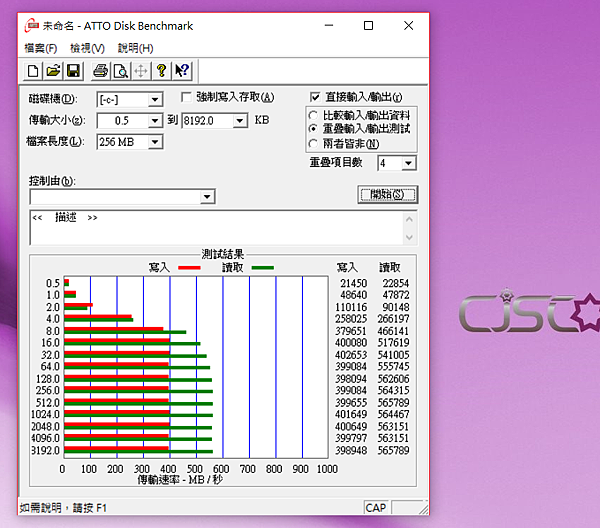Click the Print Preview magnifier icon
600x528 pixels.
pyautogui.click(x=121, y=71)
